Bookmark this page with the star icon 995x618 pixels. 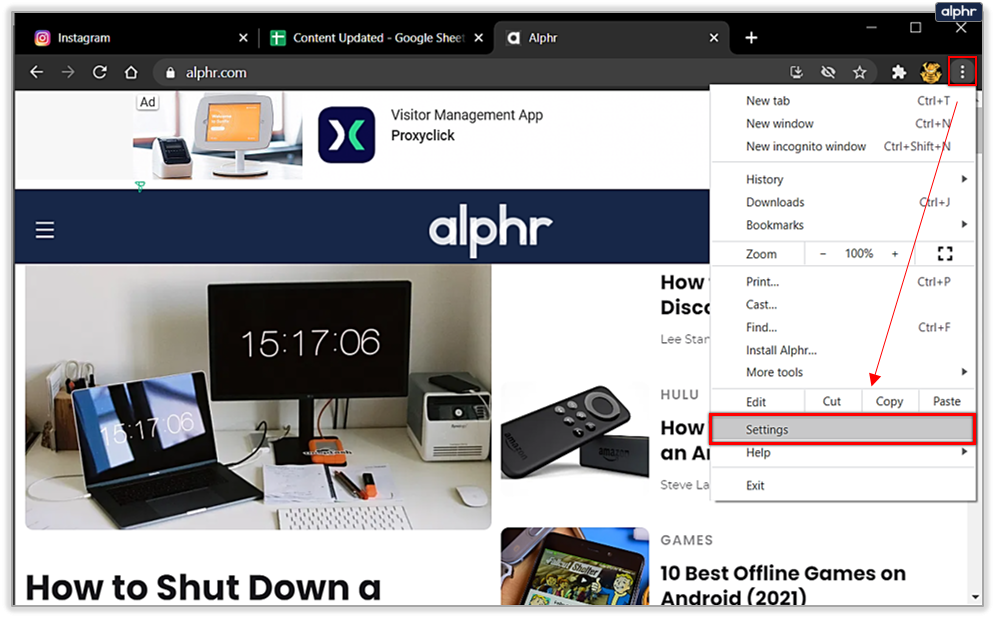click(x=860, y=72)
